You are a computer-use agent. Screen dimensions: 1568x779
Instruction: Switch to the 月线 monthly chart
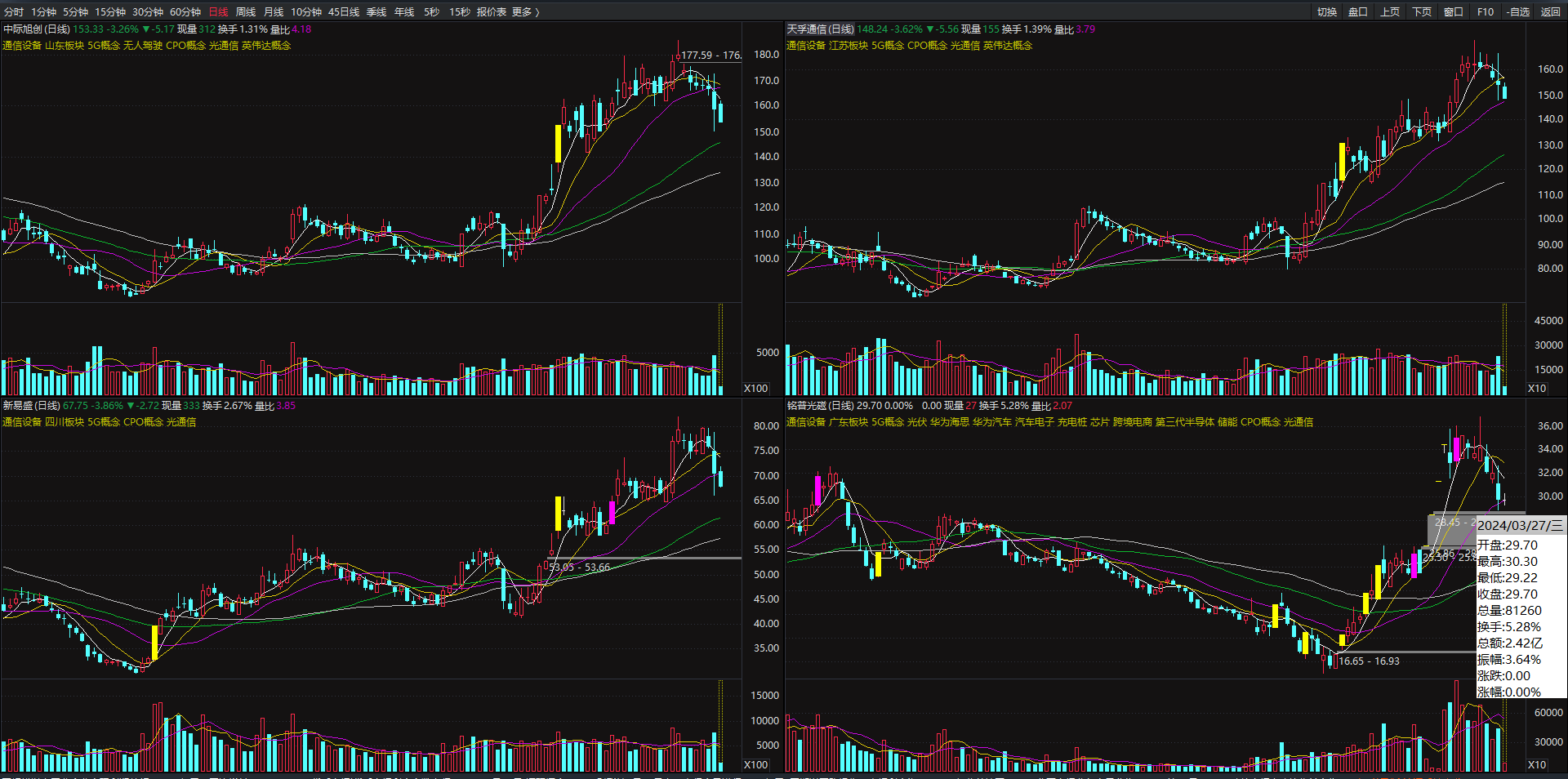click(x=274, y=11)
